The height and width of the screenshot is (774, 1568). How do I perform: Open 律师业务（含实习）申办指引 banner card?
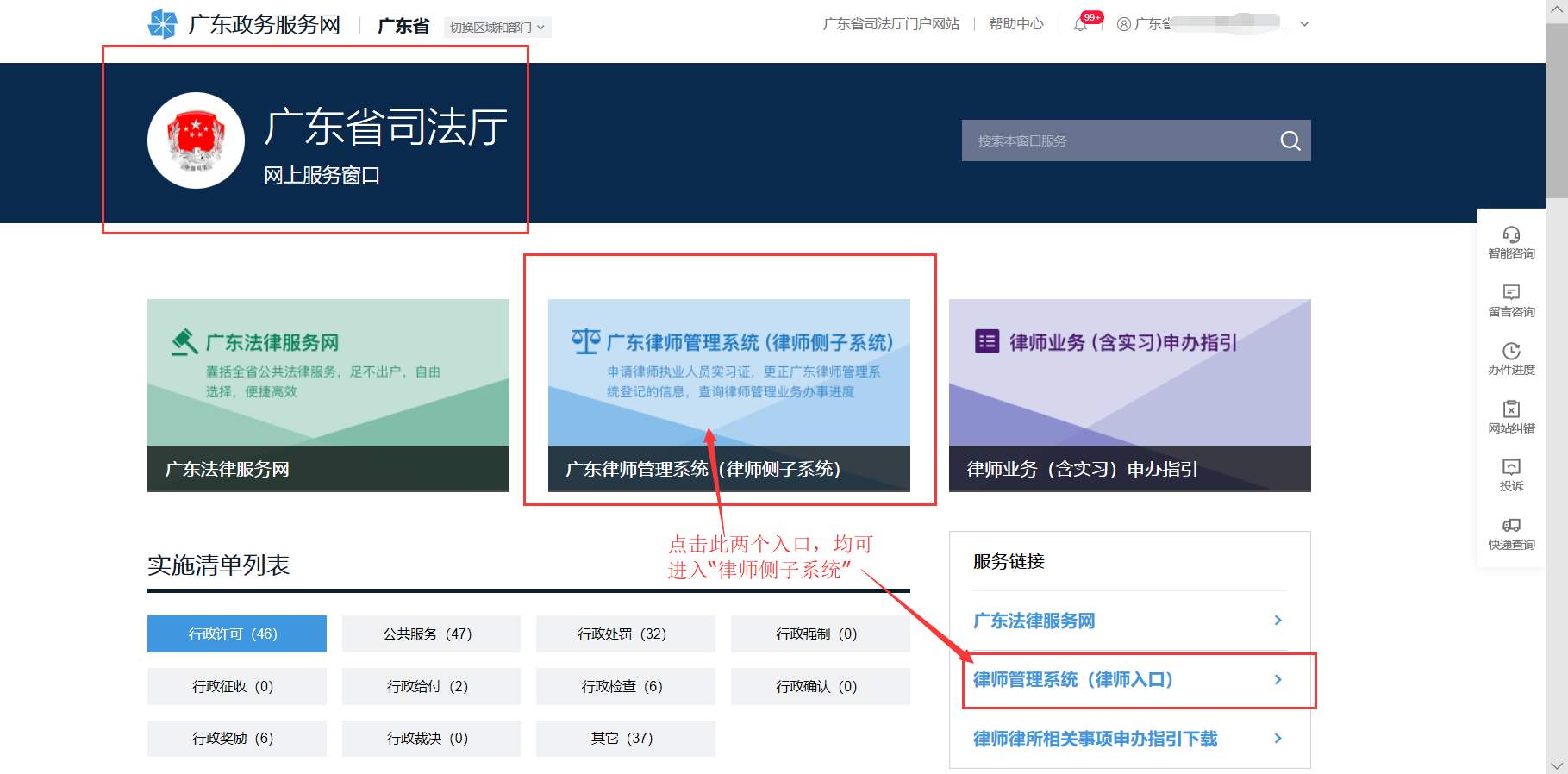coord(1130,396)
